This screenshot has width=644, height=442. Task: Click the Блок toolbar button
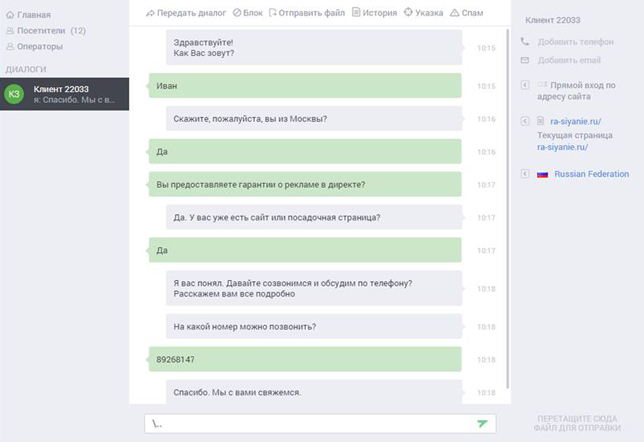pos(248,13)
